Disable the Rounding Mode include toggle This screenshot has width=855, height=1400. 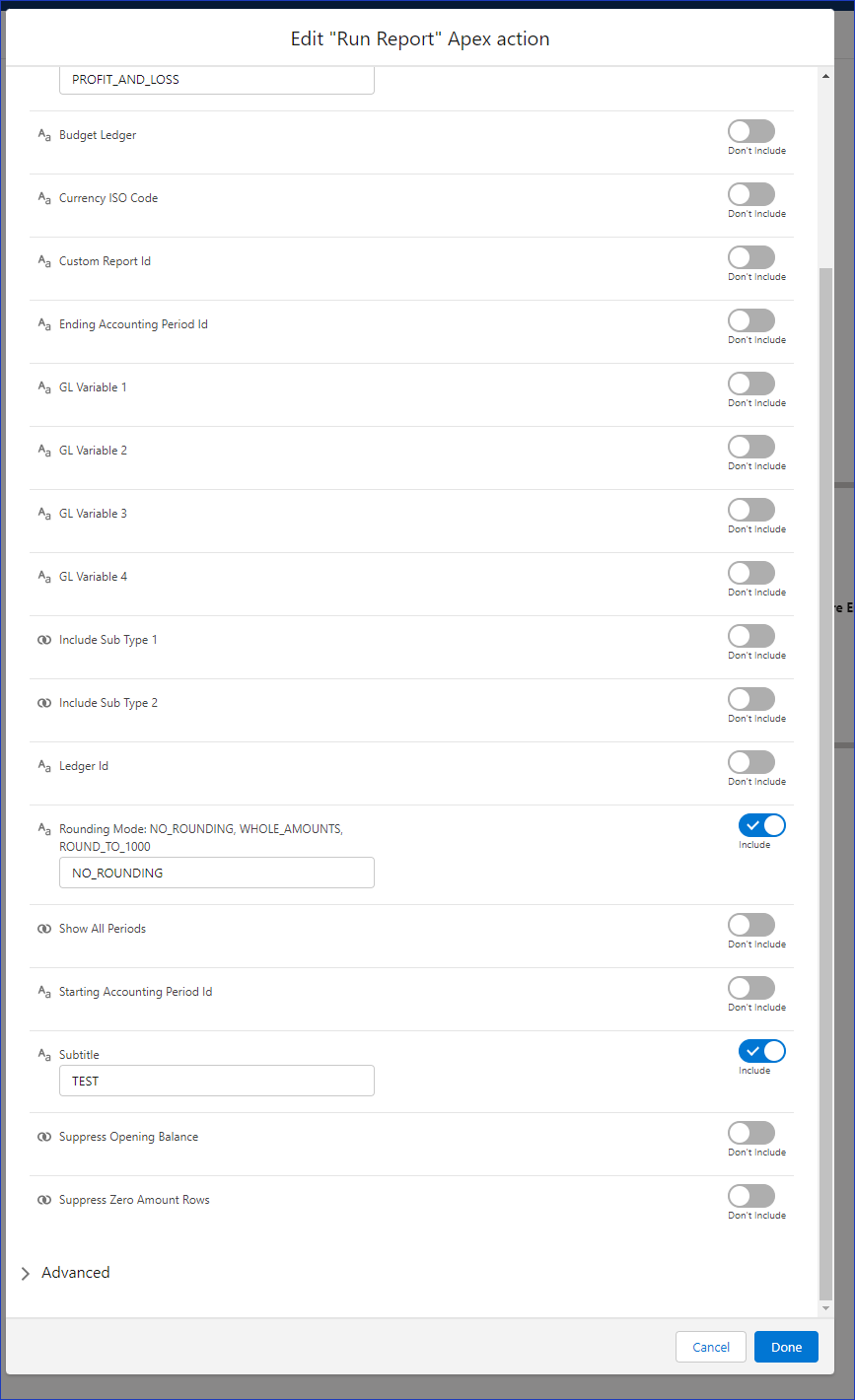point(762,825)
